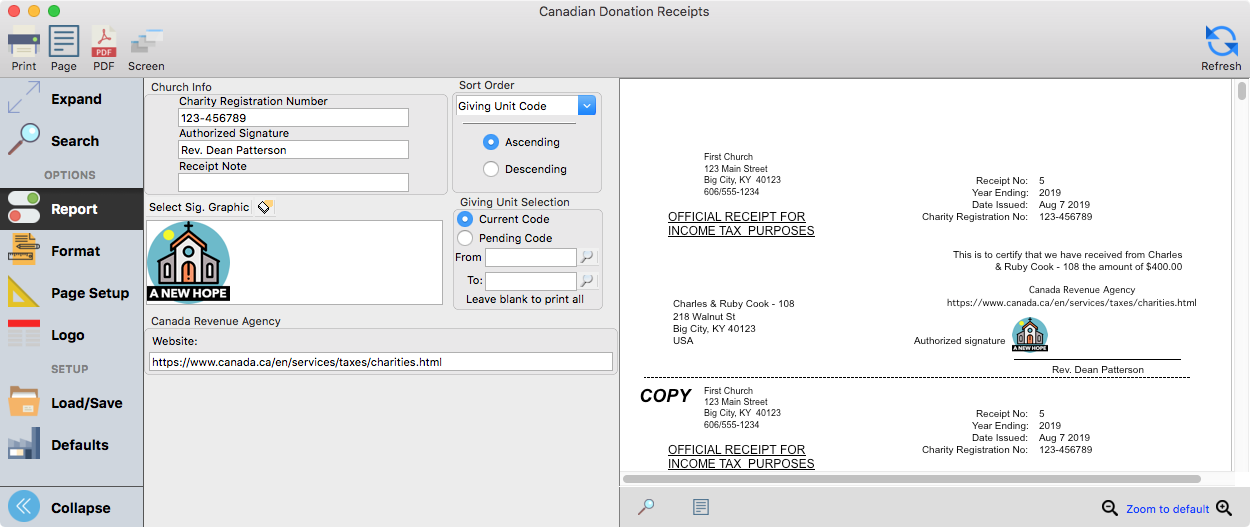Image resolution: width=1250 pixels, height=527 pixels.
Task: Click the Print toolbar icon
Action: click(23, 48)
